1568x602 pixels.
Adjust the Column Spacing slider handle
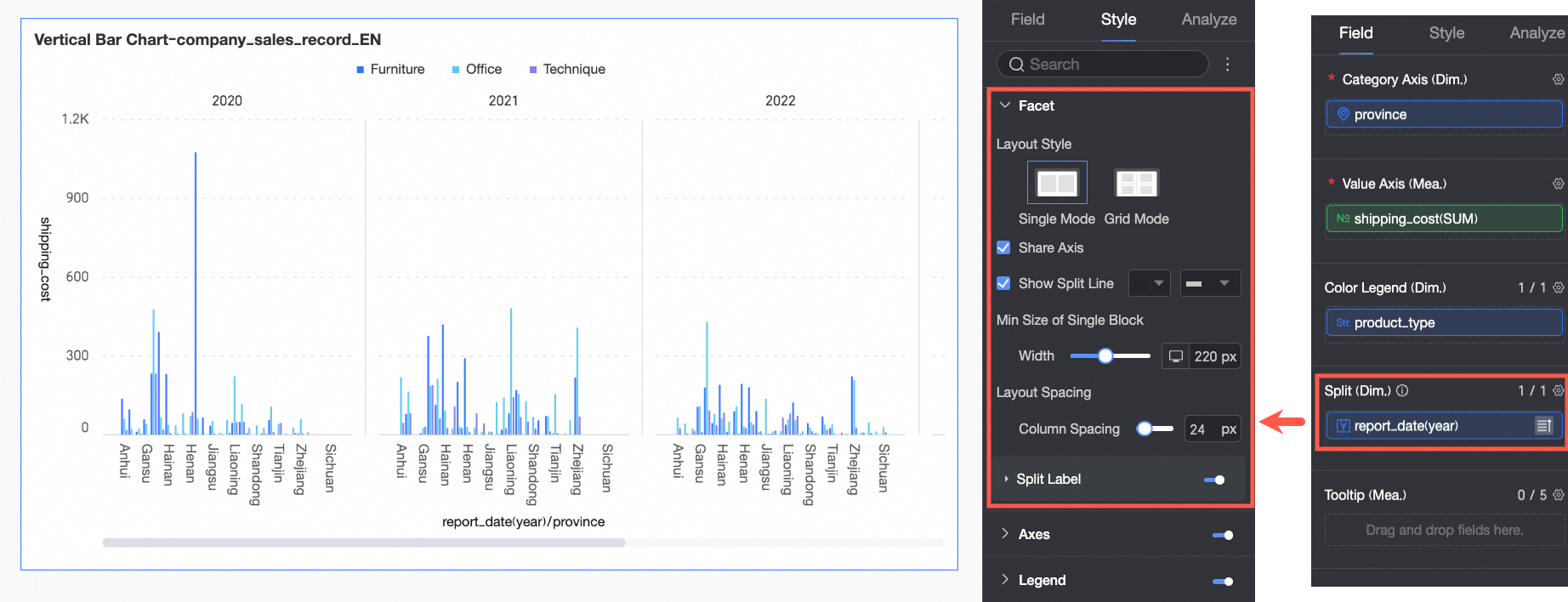(x=1145, y=429)
